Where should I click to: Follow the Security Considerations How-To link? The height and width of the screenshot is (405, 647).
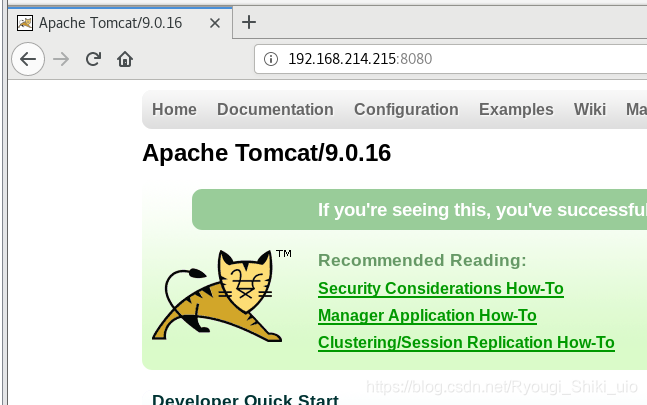click(441, 289)
